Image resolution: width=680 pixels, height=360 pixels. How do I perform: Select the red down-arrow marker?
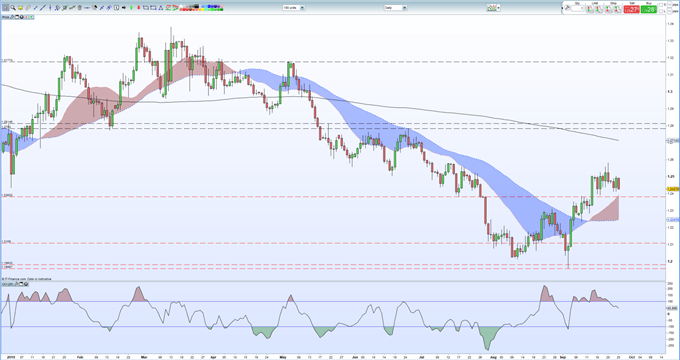click(138, 7)
